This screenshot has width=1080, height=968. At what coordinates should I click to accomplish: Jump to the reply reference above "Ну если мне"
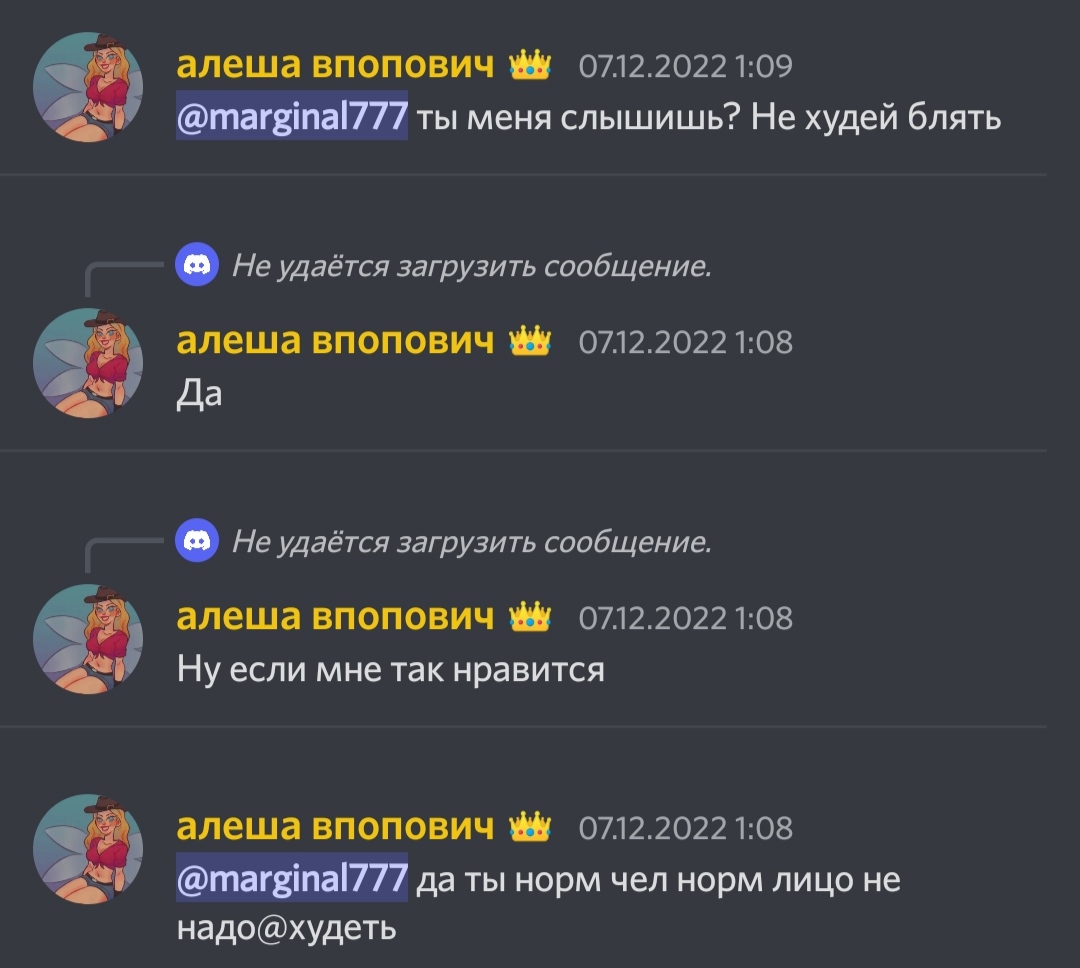point(471,542)
